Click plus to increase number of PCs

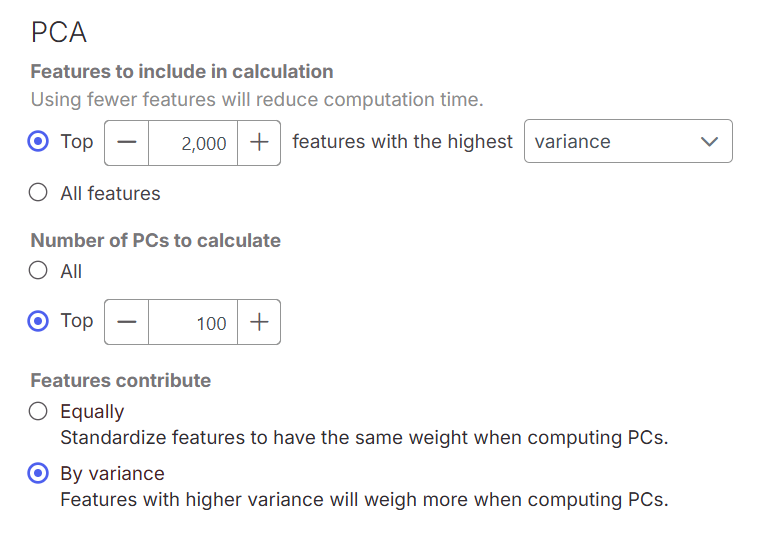coord(259,322)
